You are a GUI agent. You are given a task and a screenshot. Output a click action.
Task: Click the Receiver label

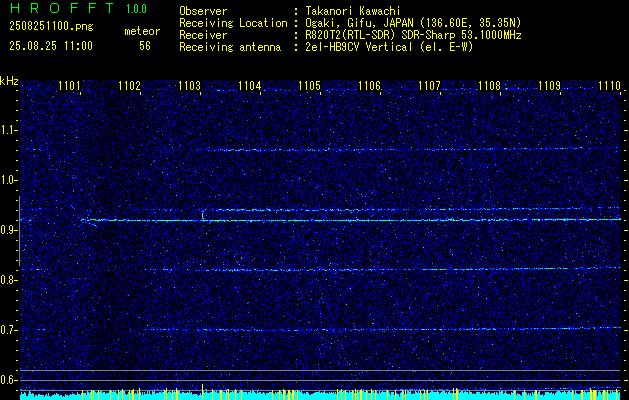[x=203, y=35]
